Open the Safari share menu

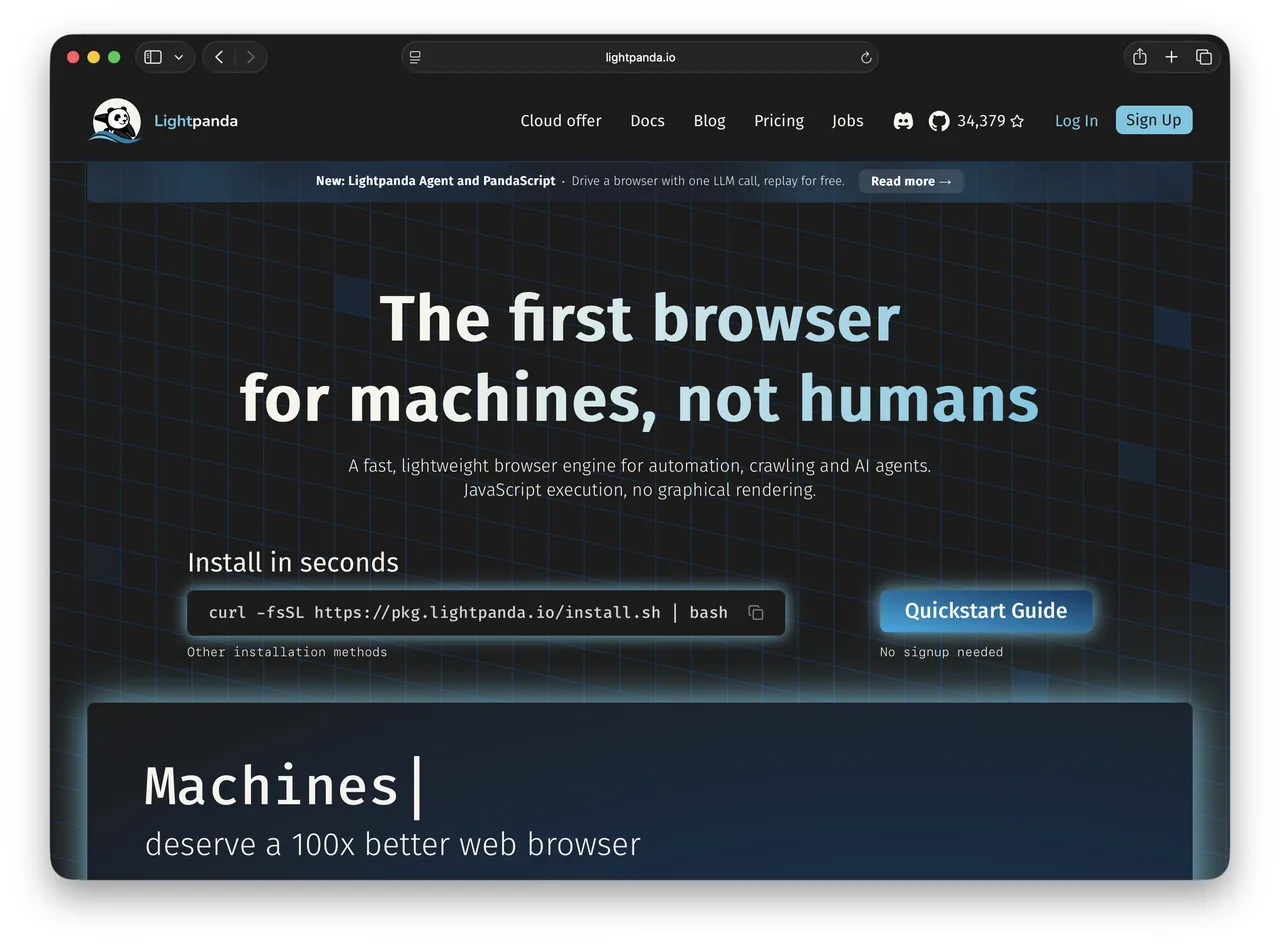[1139, 57]
